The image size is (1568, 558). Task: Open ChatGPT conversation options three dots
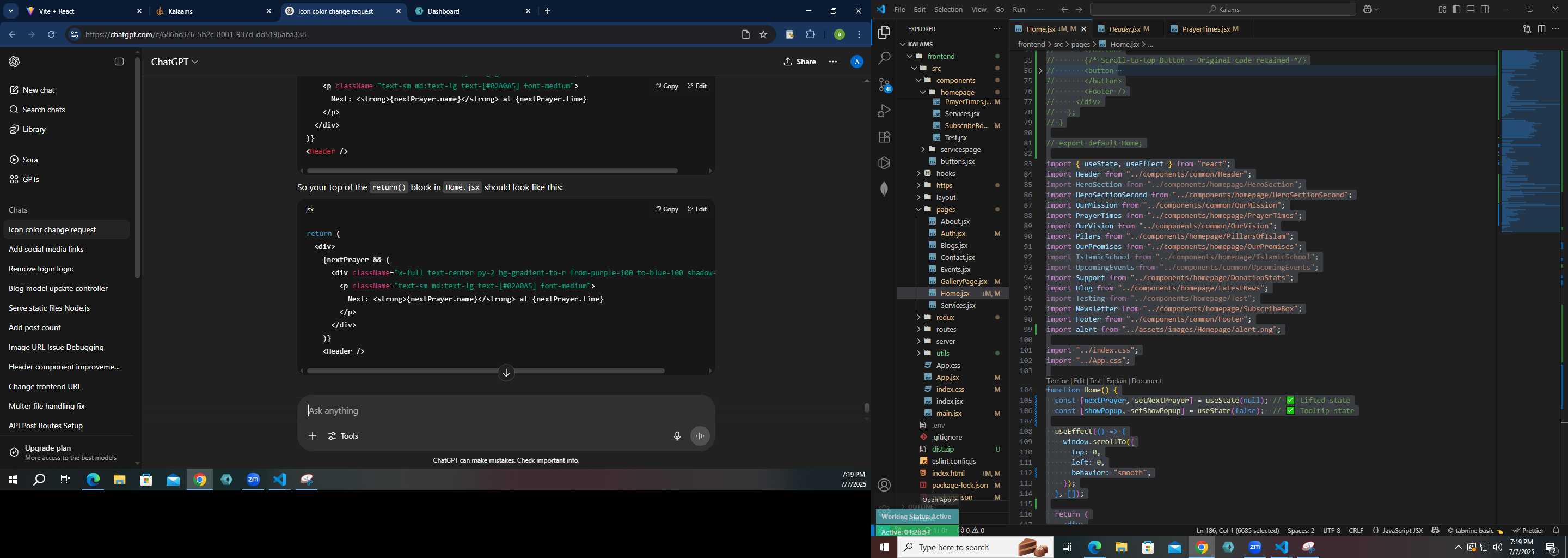click(832, 62)
